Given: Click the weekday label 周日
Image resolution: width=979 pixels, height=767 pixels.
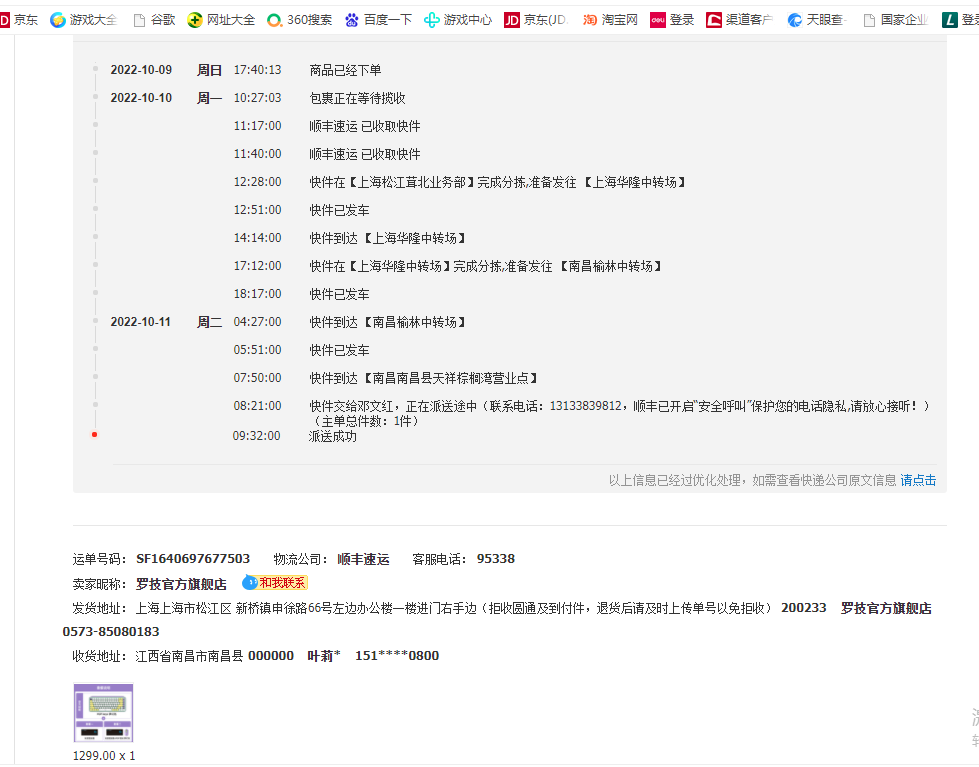Looking at the screenshot, I should [x=210, y=70].
